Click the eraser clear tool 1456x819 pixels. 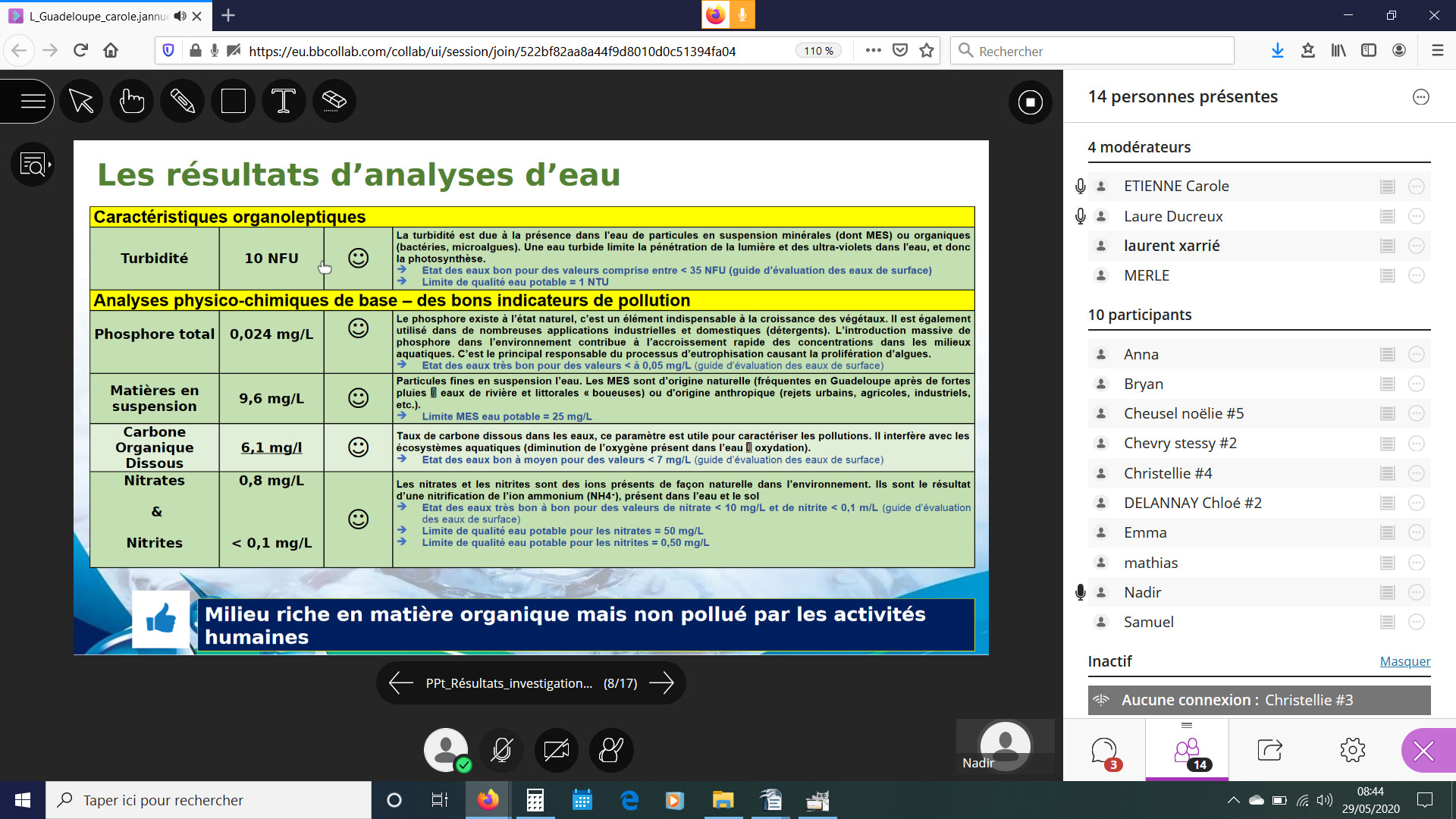(x=334, y=101)
